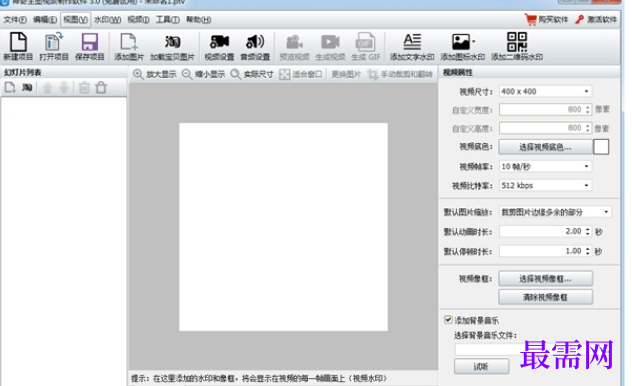This screenshot has width=632, height=386.
Task: Click choose video frame (选择视频像框) button
Action: pos(545,278)
